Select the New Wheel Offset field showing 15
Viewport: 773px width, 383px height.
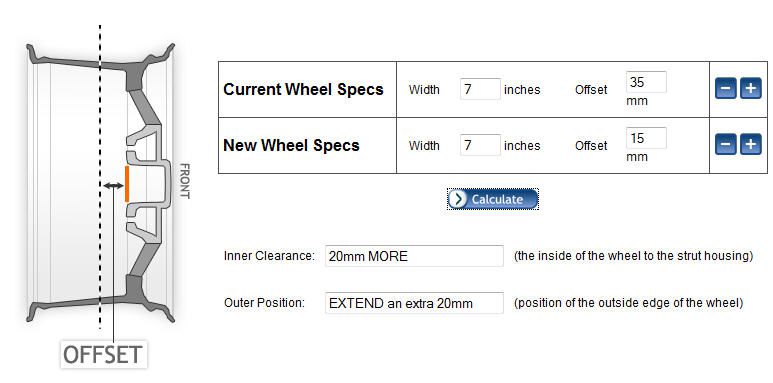pos(646,138)
